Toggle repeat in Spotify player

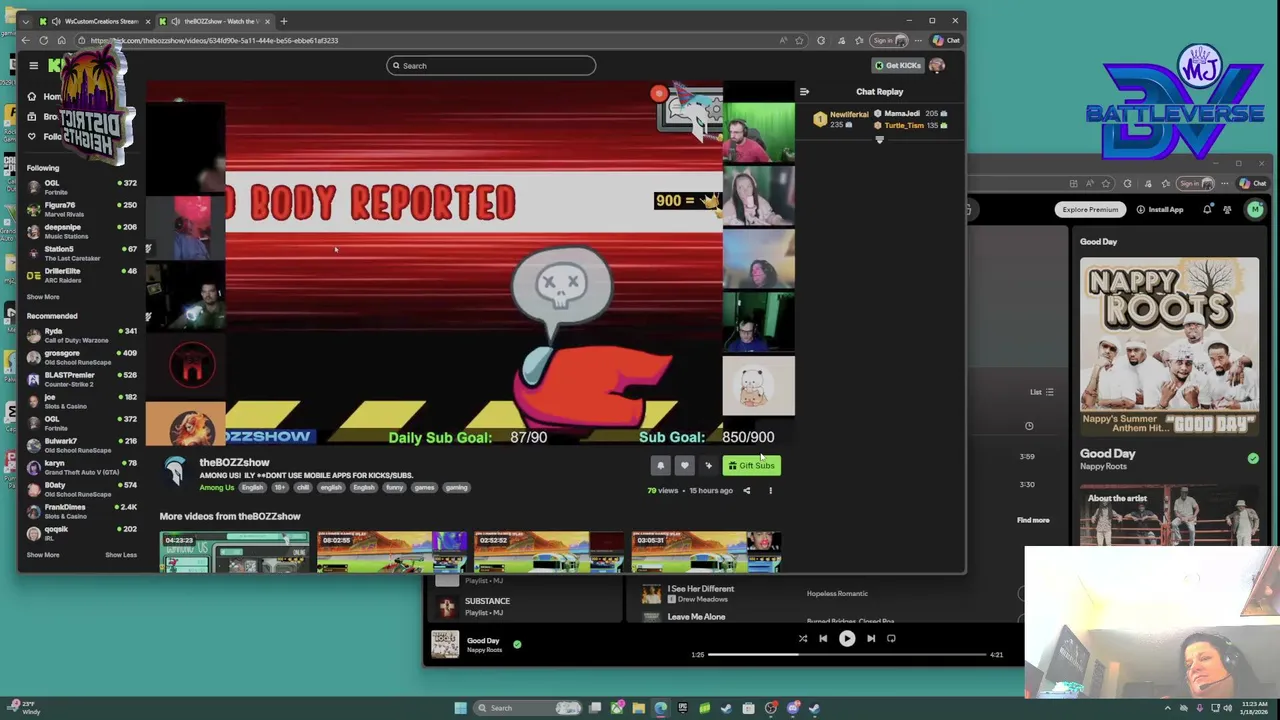(x=891, y=638)
